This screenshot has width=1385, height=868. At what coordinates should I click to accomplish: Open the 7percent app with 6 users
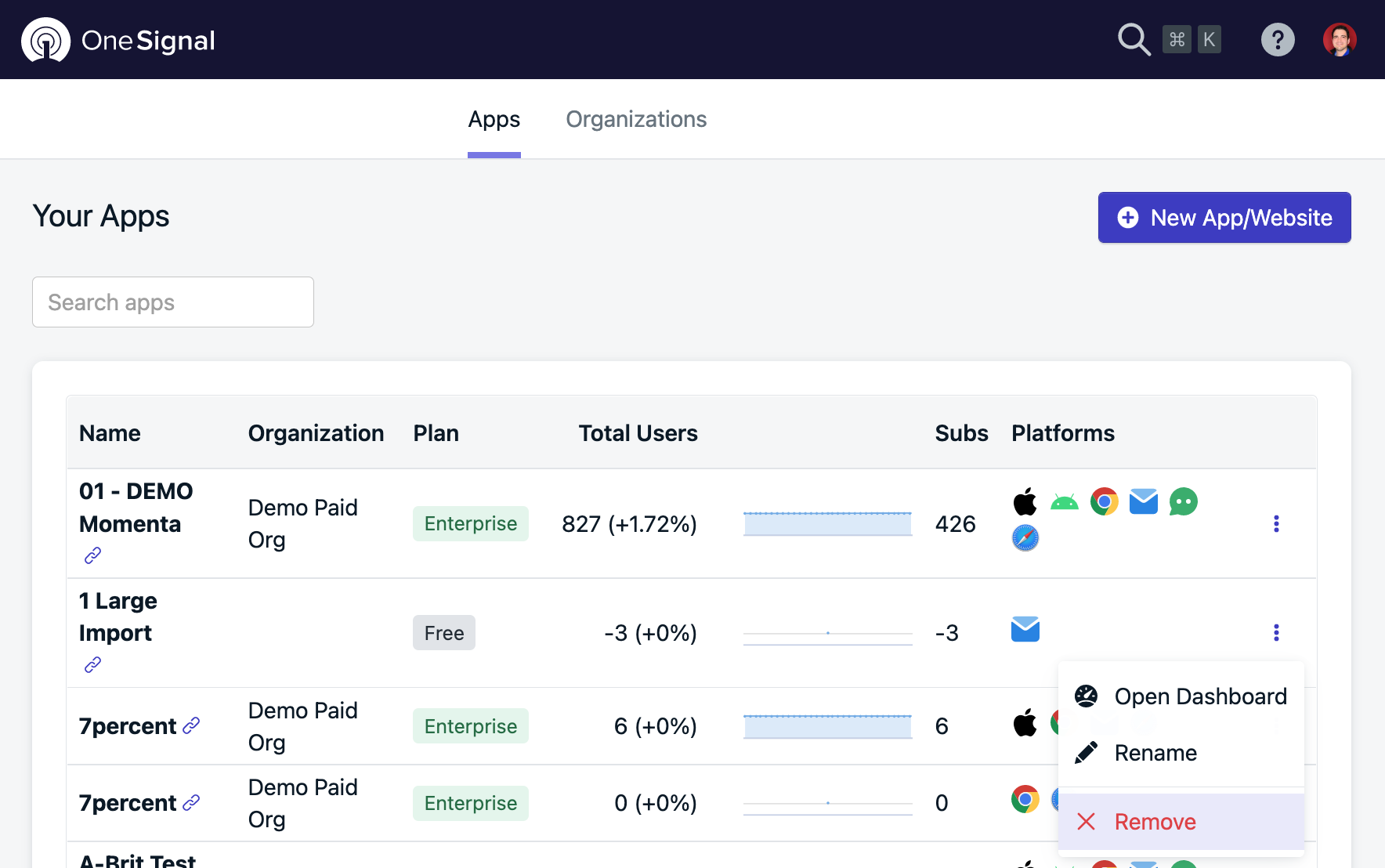(x=128, y=726)
